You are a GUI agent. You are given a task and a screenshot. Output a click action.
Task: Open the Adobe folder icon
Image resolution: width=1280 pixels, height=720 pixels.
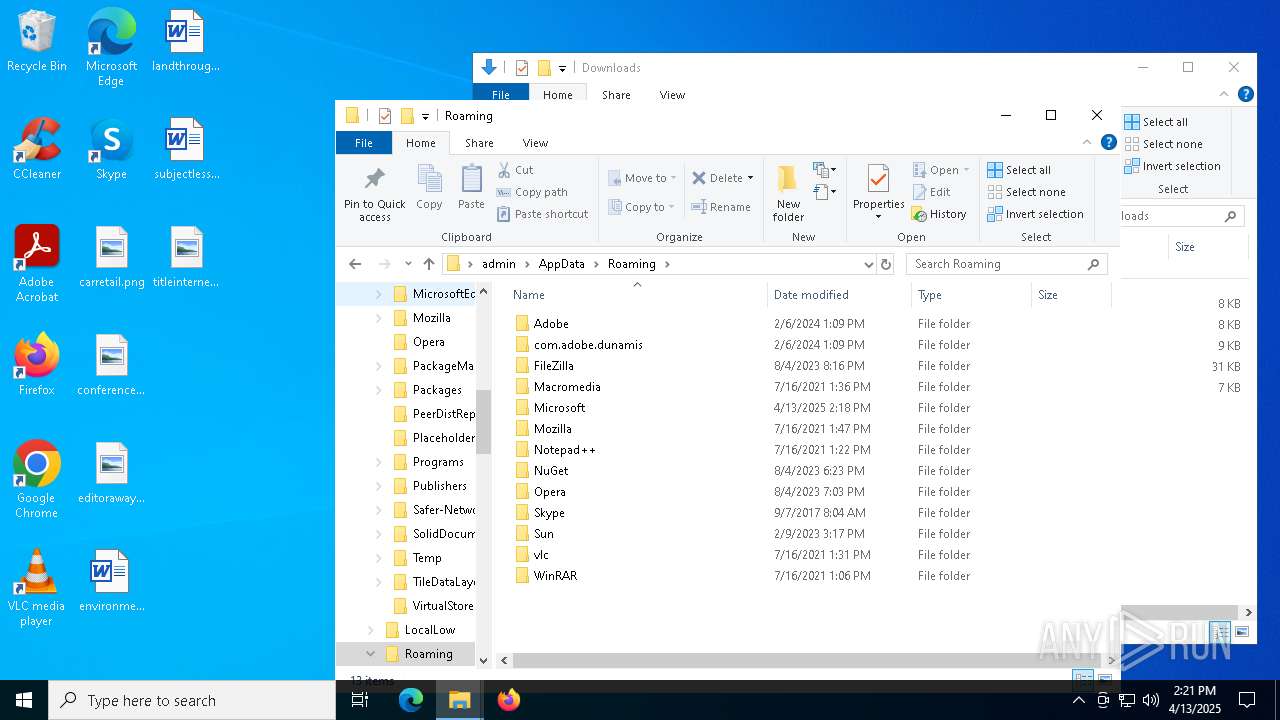pos(521,324)
